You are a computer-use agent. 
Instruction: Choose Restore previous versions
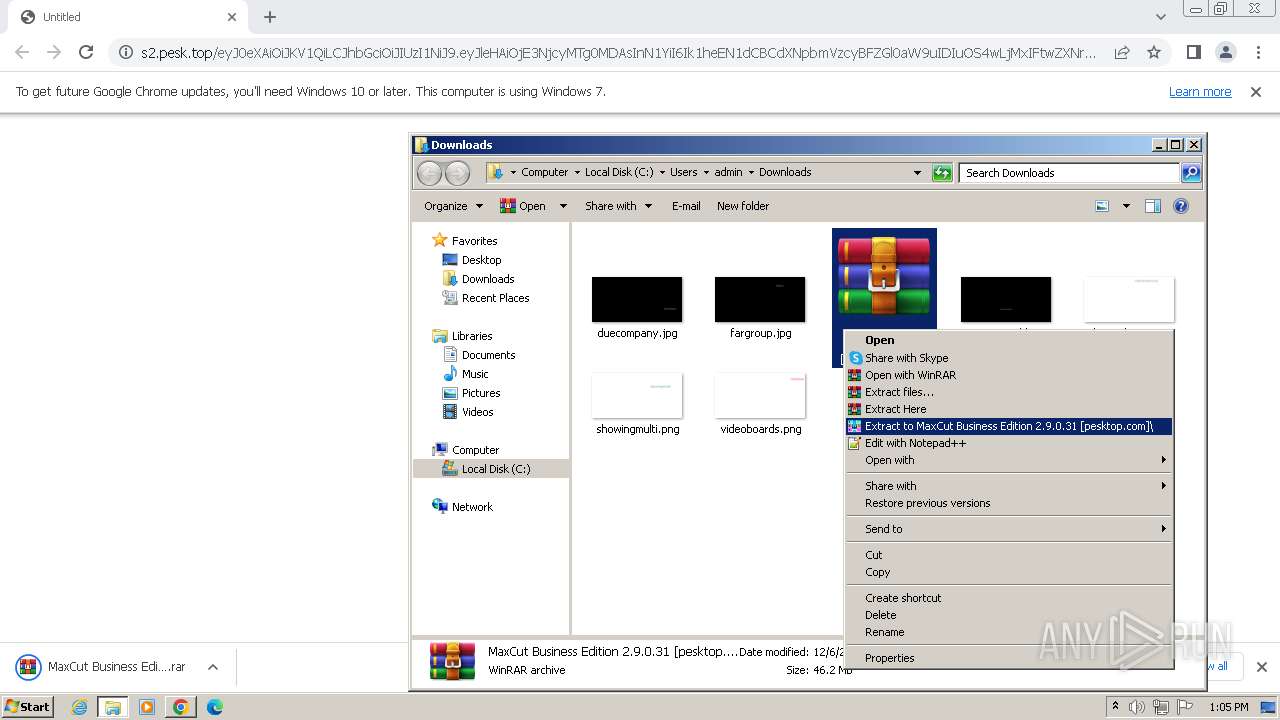1009,503
